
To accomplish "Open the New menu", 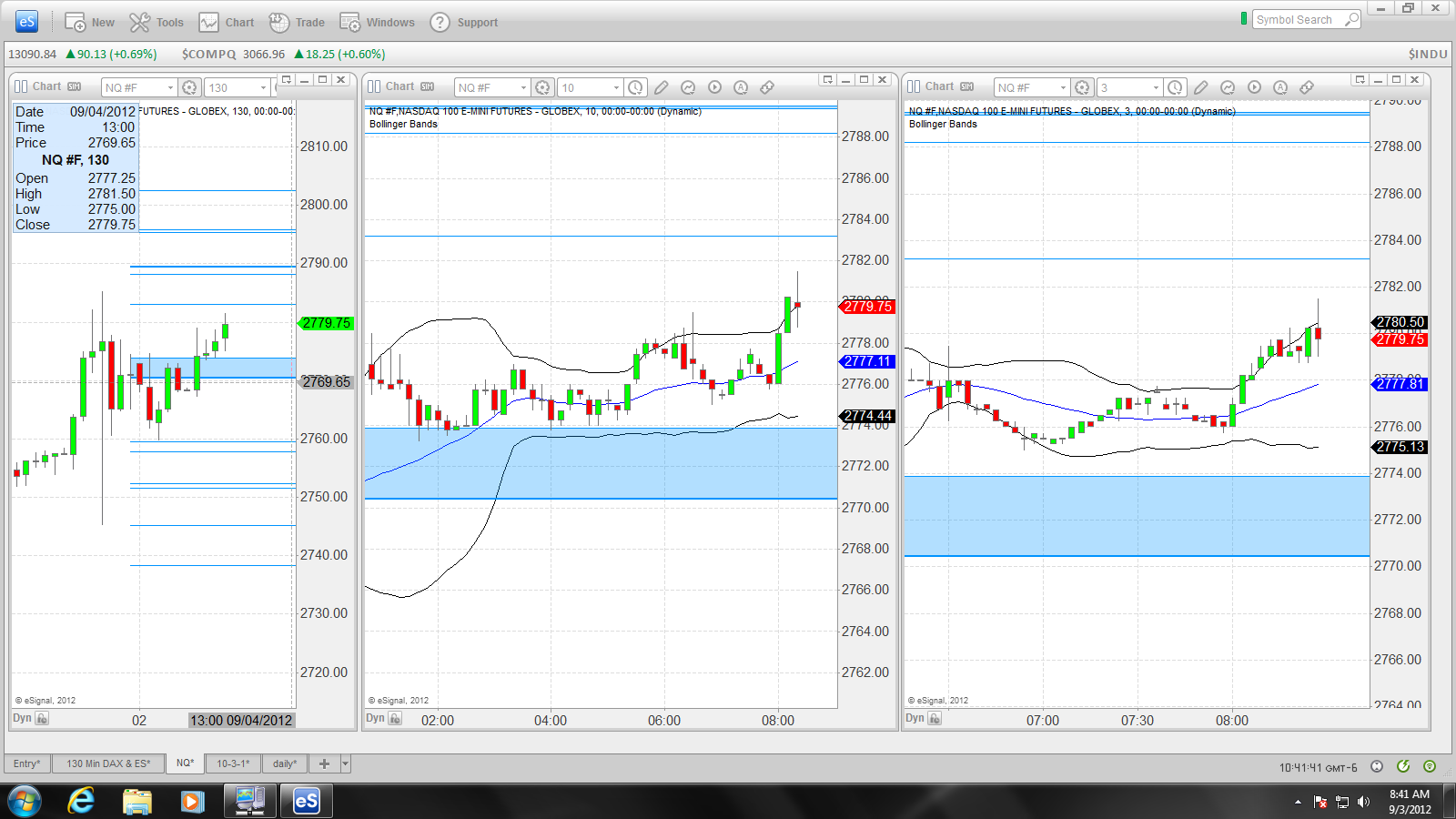I will 89,23.
